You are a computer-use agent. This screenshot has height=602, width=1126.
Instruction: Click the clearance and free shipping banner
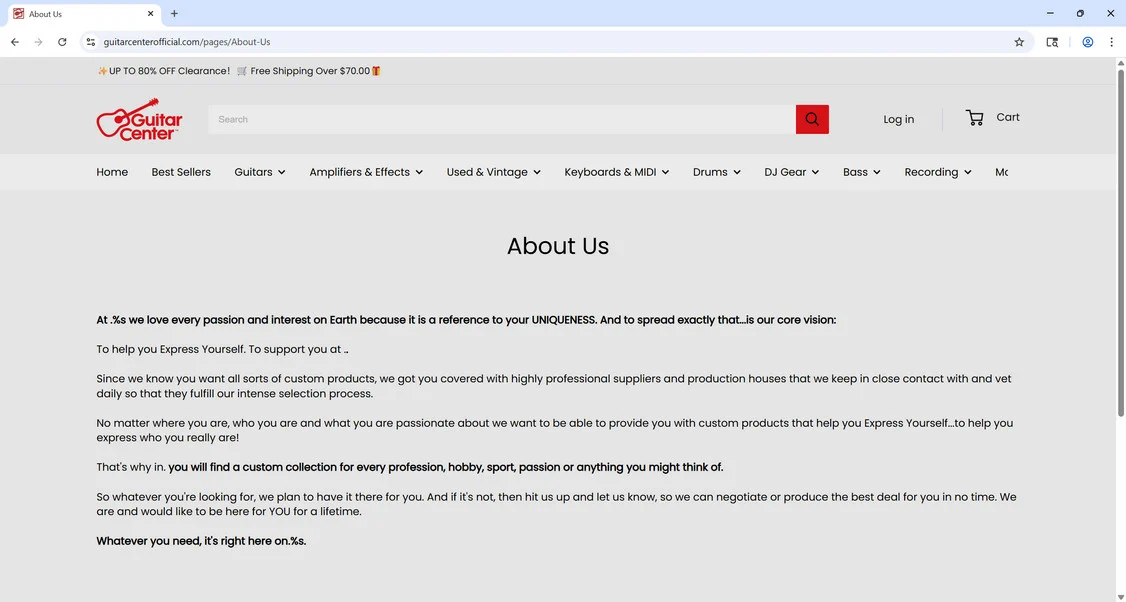[239, 71]
